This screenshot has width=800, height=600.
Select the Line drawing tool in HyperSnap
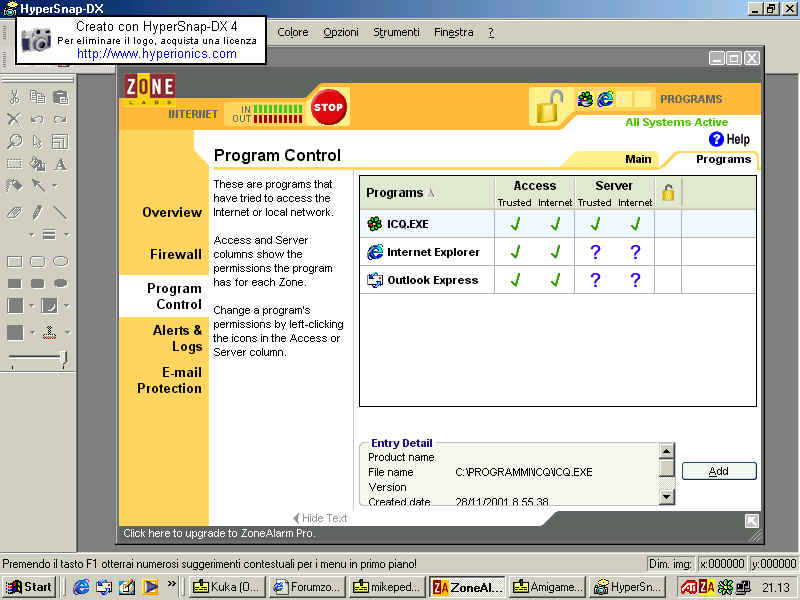tap(60, 212)
